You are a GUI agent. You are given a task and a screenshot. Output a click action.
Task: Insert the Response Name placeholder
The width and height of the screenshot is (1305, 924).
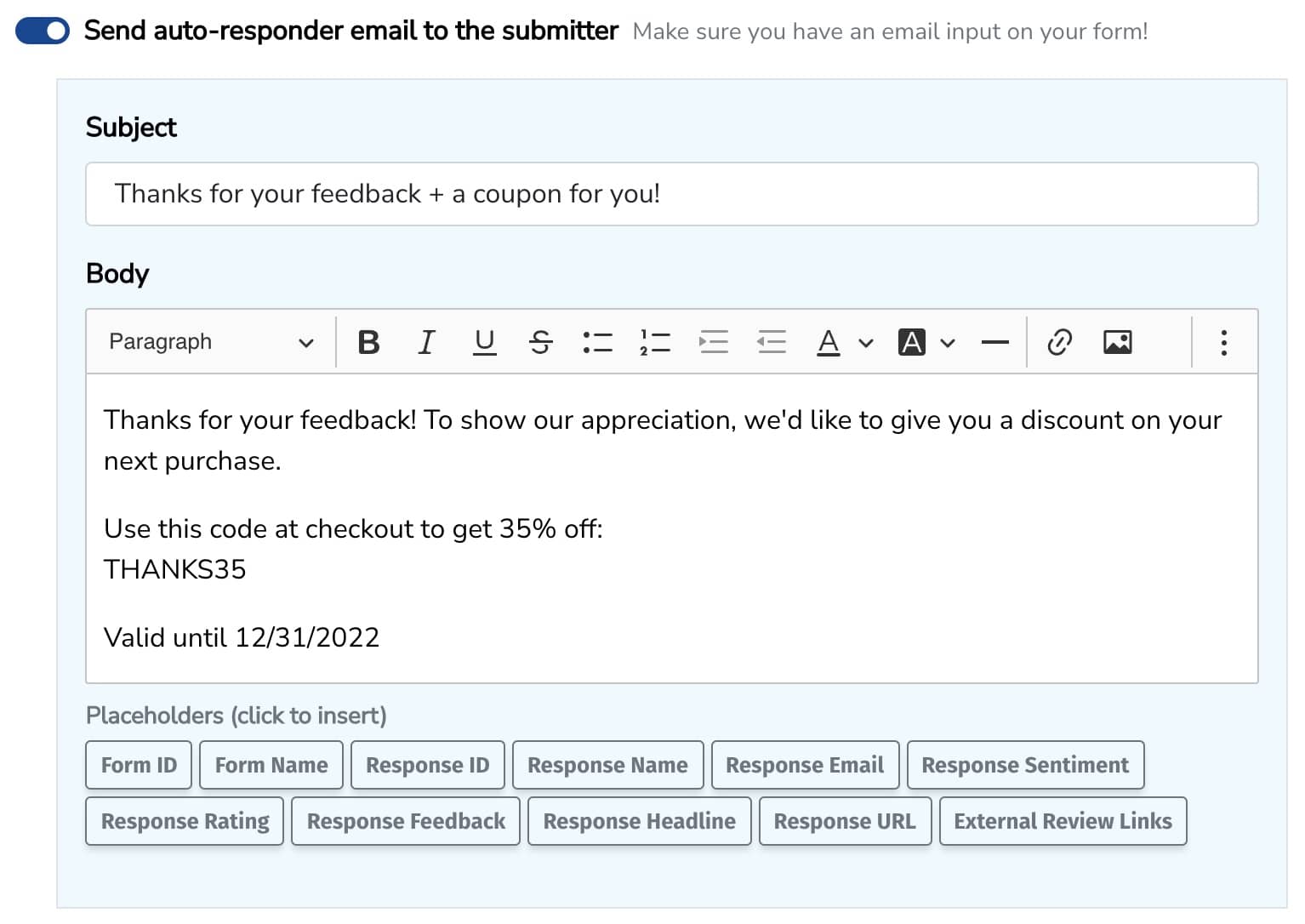pyautogui.click(x=607, y=765)
